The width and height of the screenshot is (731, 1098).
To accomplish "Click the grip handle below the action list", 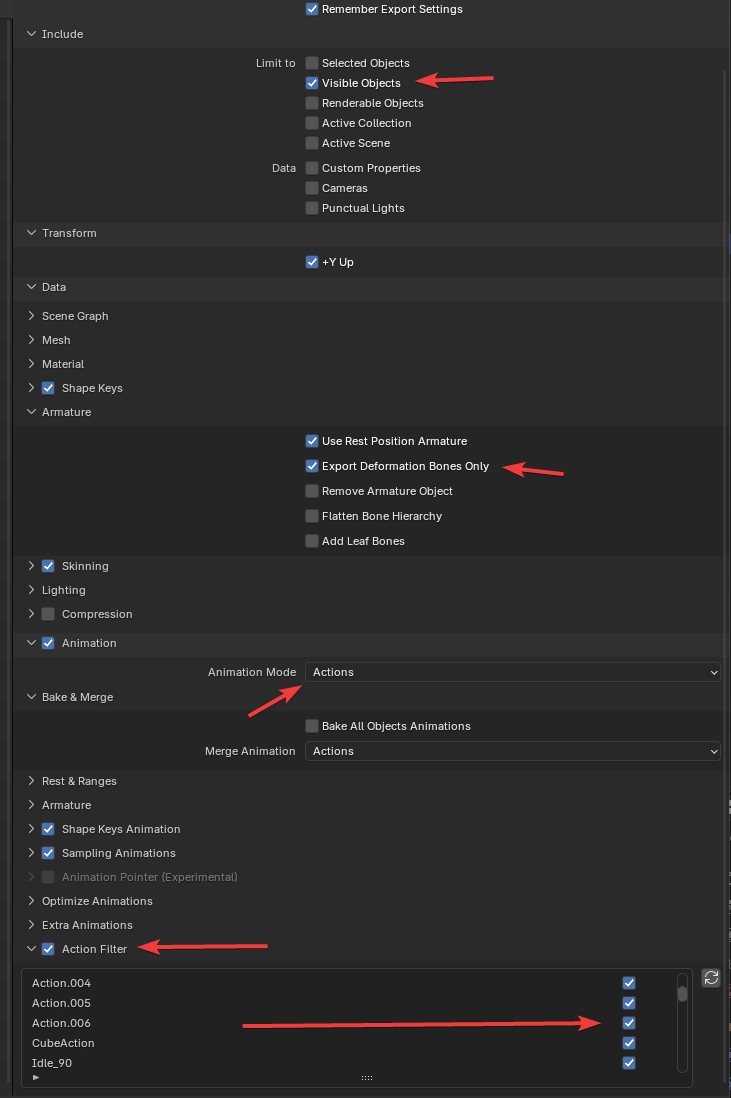I will [x=367, y=1078].
